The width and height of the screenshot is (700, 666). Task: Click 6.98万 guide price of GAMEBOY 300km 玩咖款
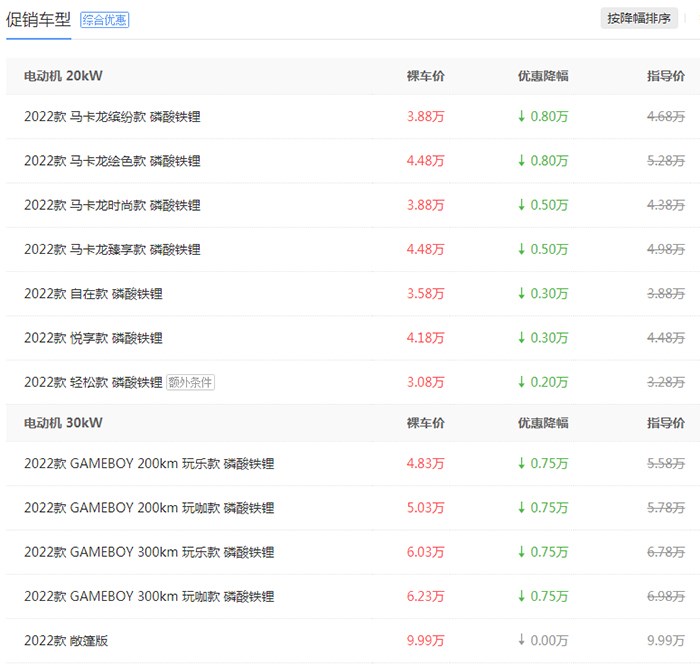[x=666, y=596]
